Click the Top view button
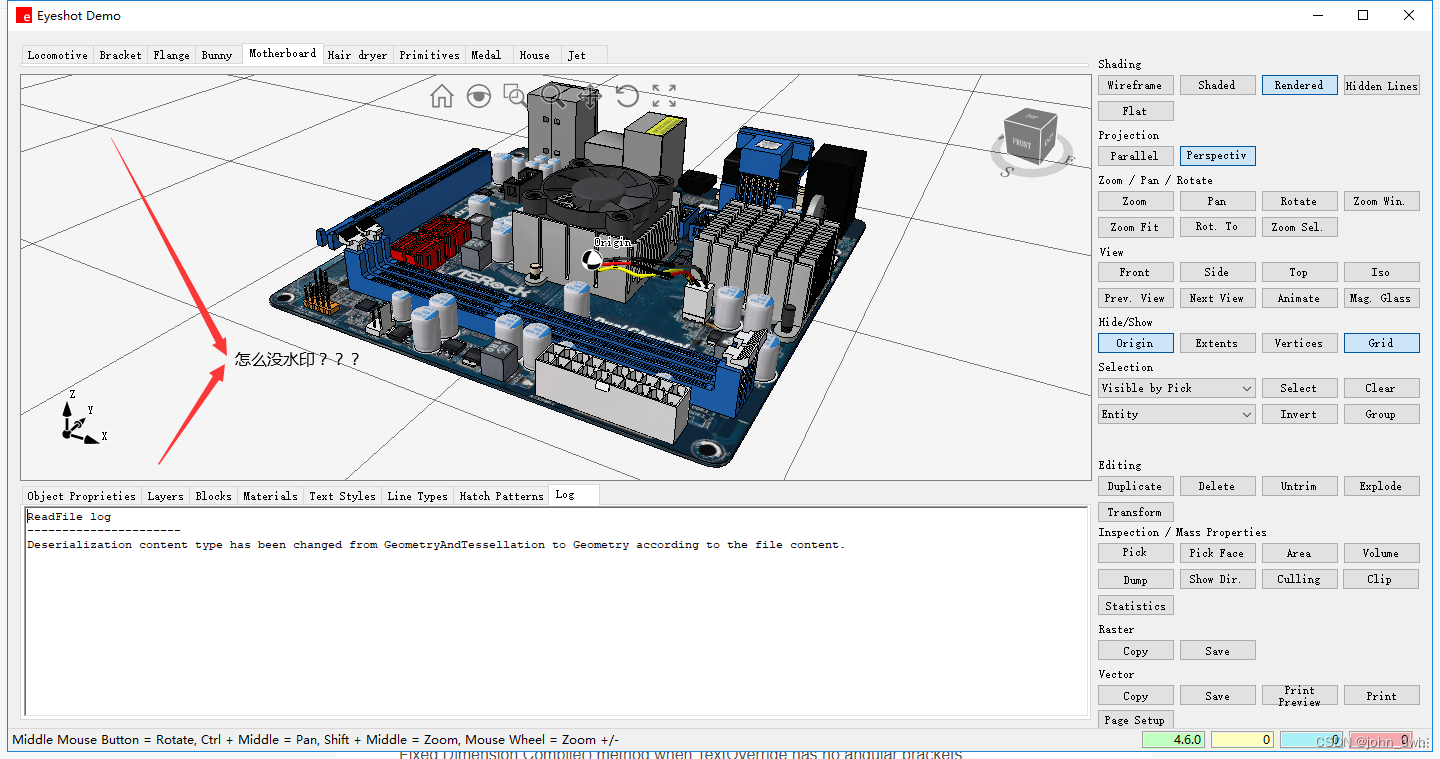Viewport: 1440px width, 759px height. point(1299,272)
